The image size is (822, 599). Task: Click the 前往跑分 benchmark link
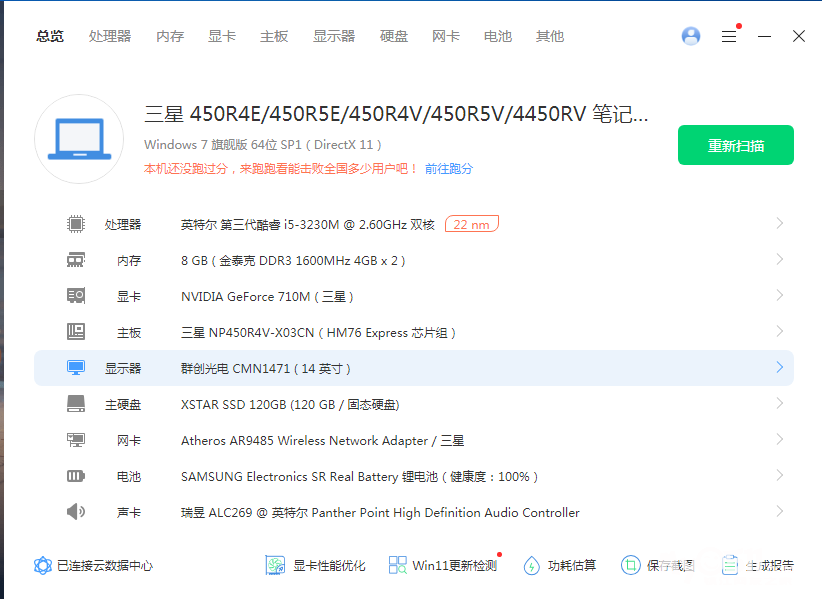click(449, 169)
